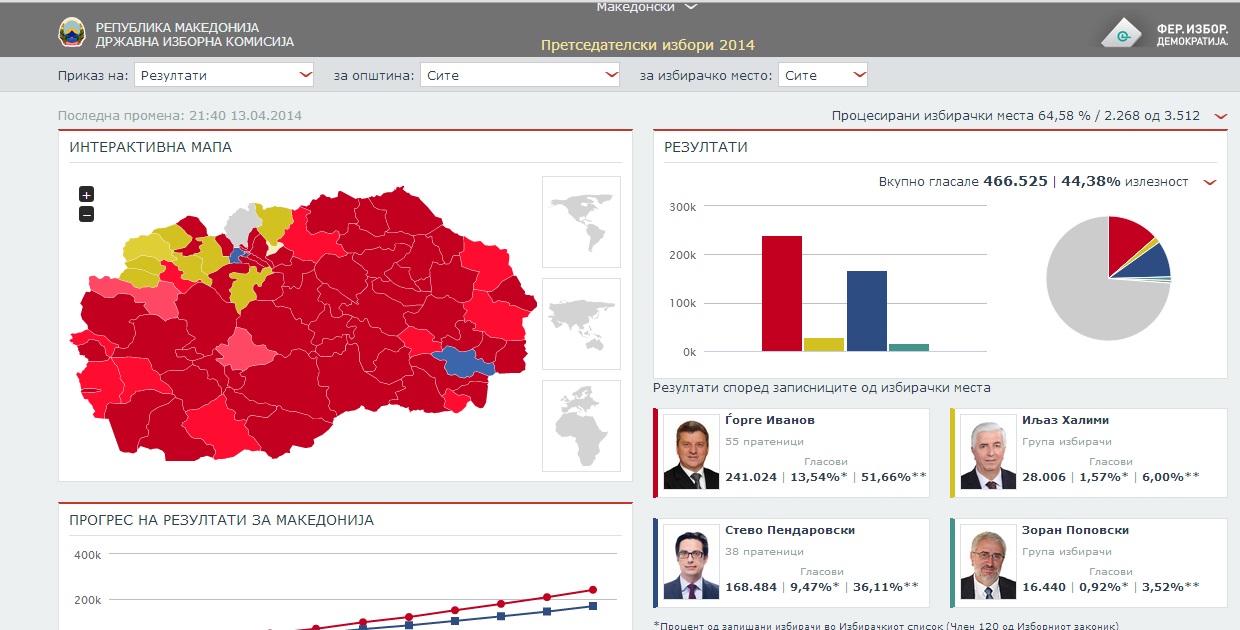Viewport: 1240px width, 630px height.
Task: Click the map zoom in plus button
Action: pyautogui.click(x=86, y=195)
